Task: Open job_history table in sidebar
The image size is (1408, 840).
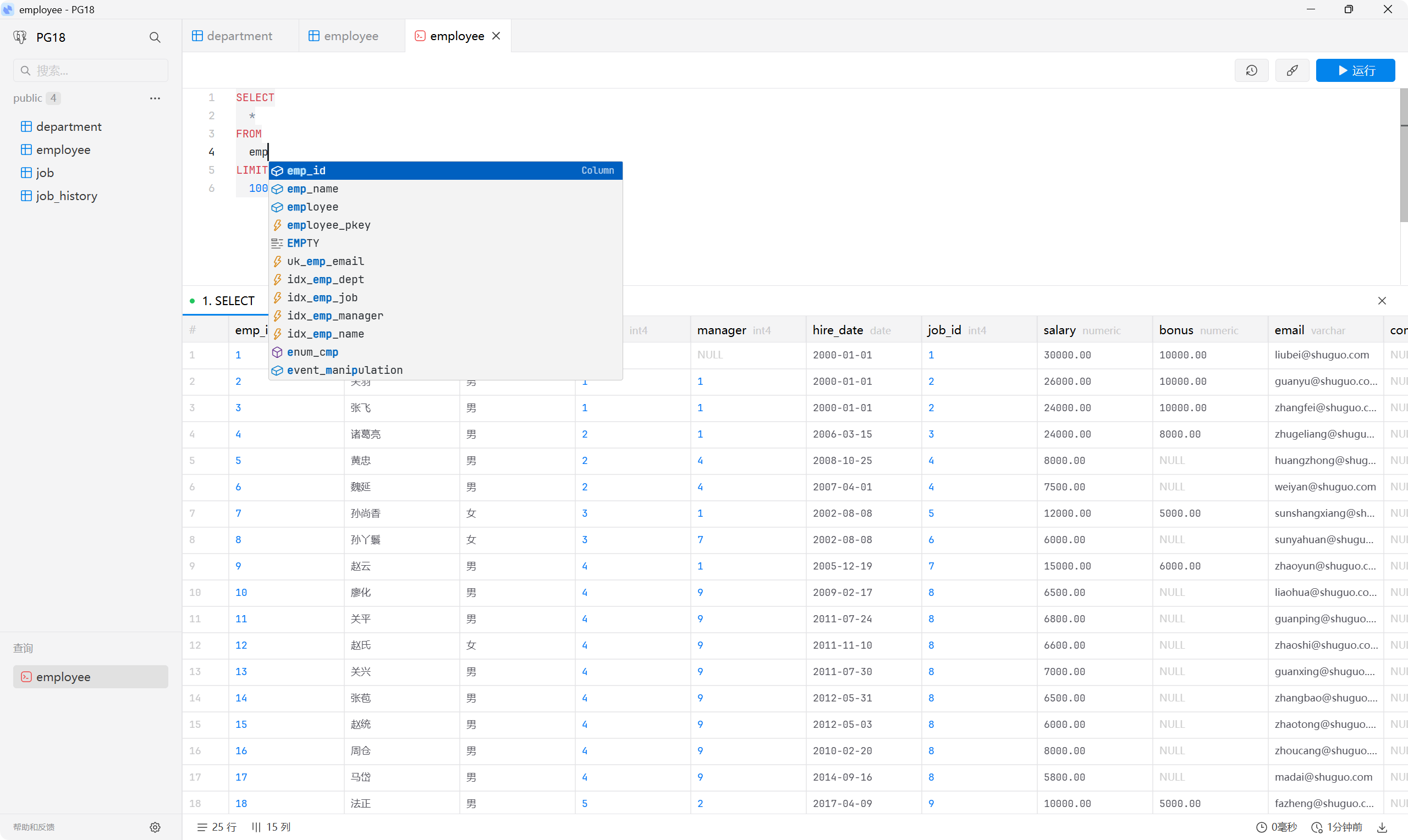Action: tap(66, 196)
